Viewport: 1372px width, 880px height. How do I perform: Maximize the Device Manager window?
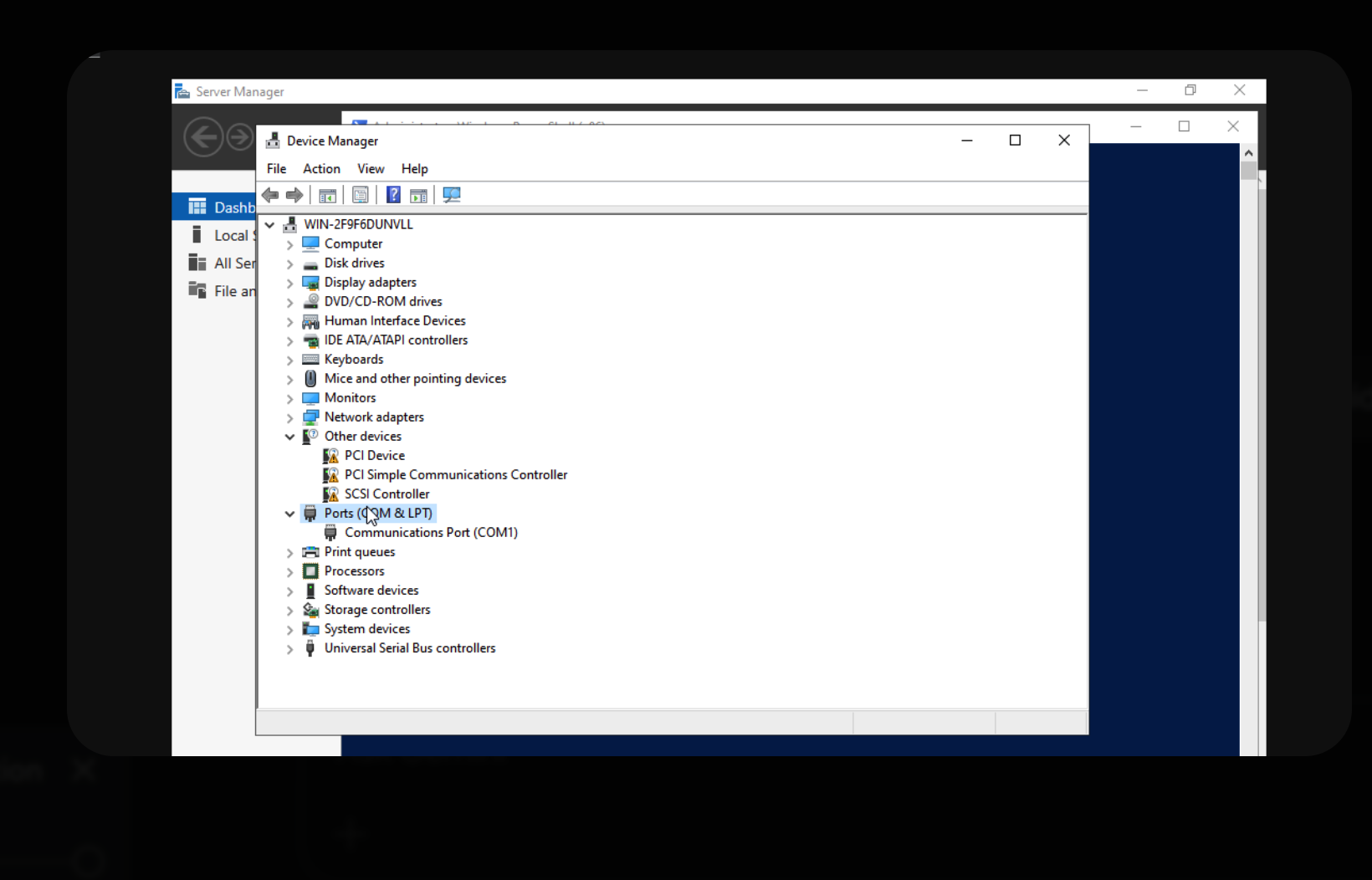[x=1015, y=141]
